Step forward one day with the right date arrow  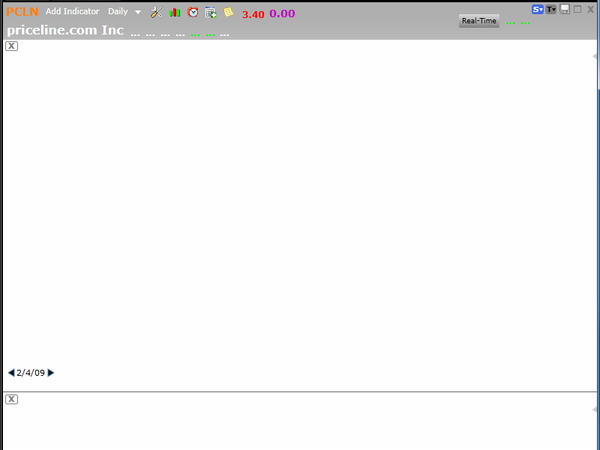tap(51, 373)
